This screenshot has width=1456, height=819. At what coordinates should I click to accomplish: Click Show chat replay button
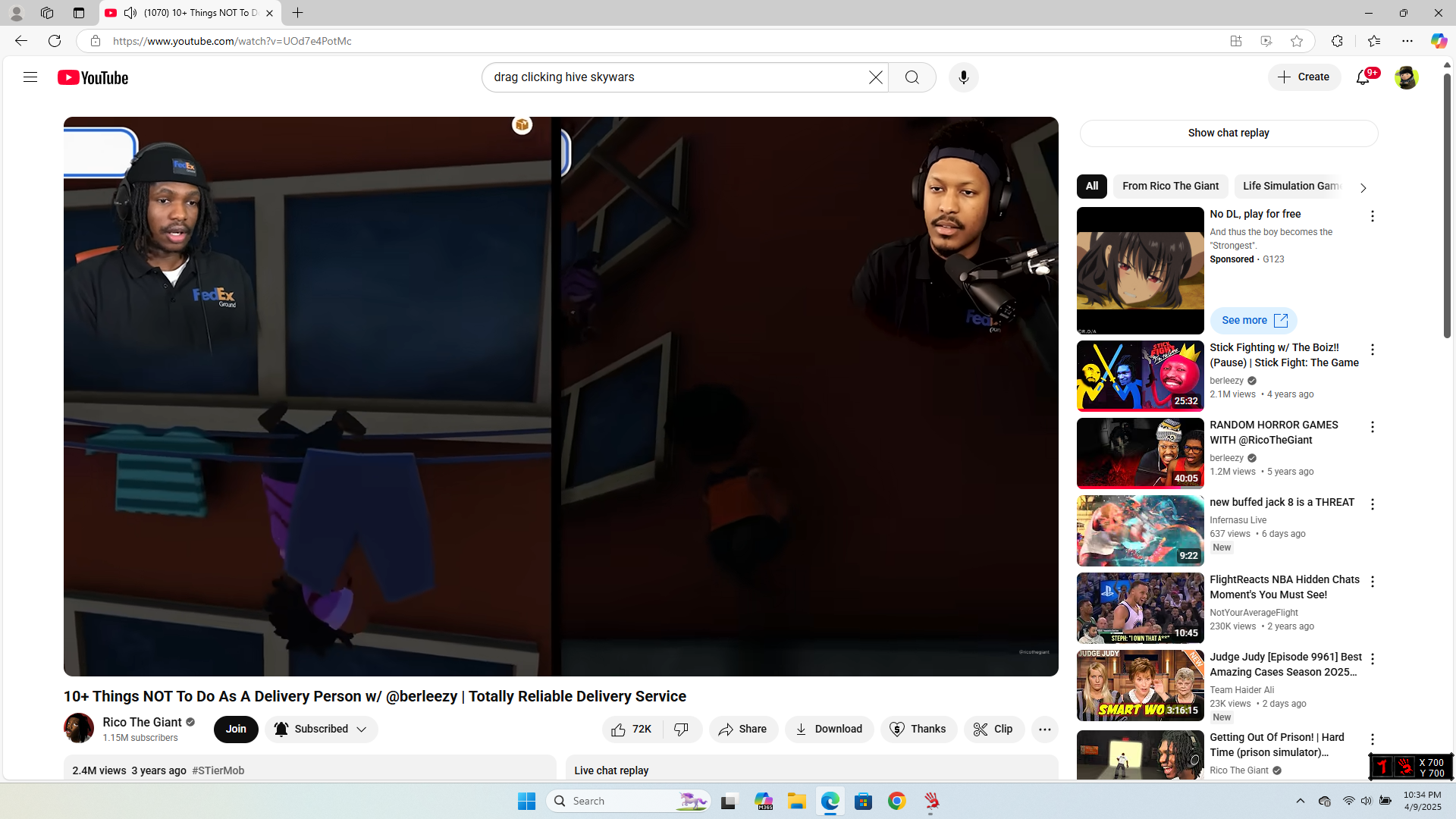(1228, 133)
